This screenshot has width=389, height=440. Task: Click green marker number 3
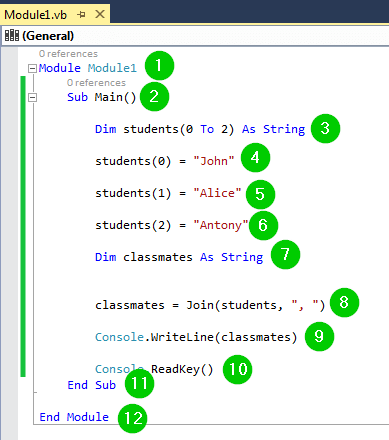click(325, 129)
